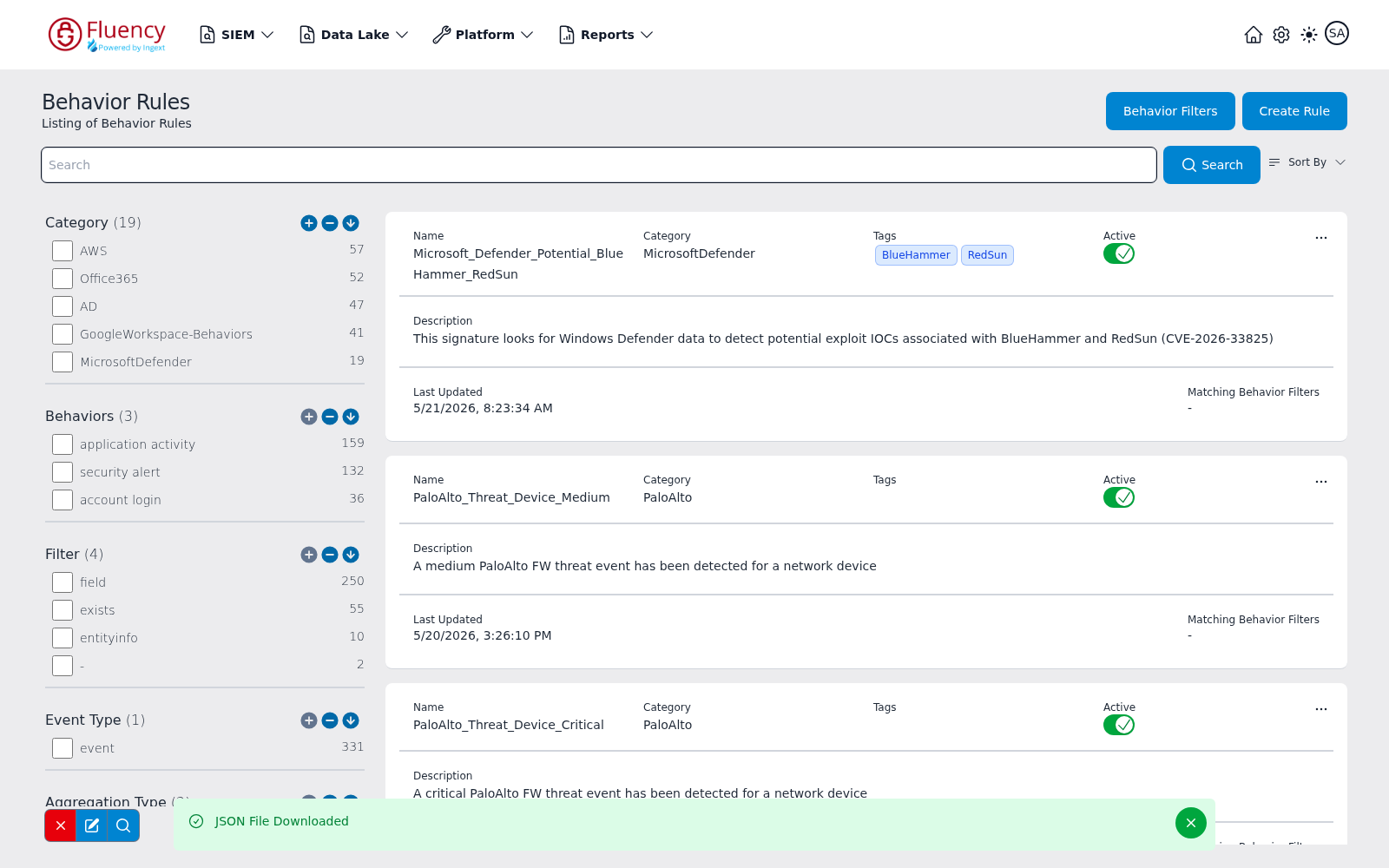Toggle Active for PaloAlto_Threat_Device_Critical
The height and width of the screenshot is (868, 1389).
click(1119, 725)
